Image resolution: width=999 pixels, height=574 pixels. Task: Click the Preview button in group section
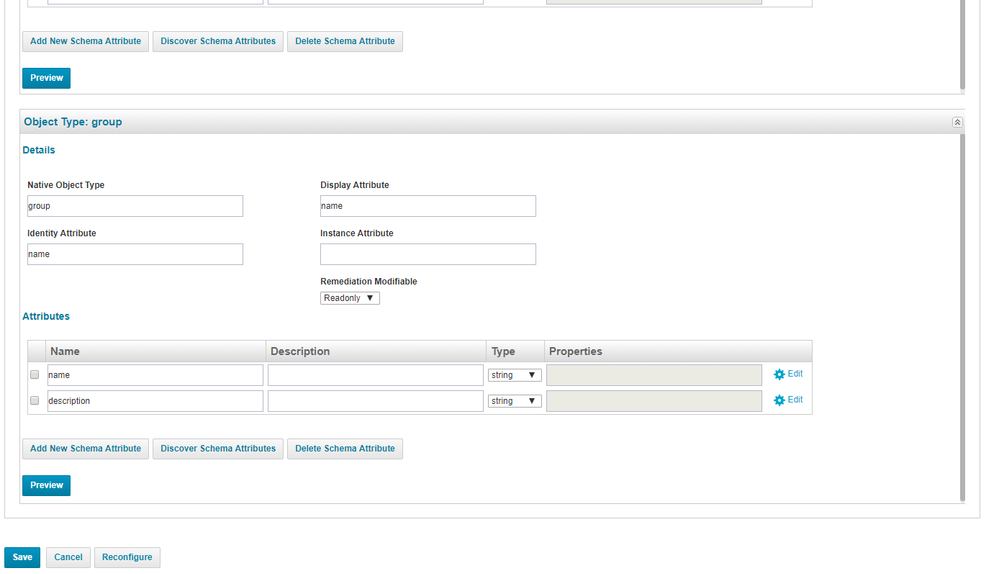(46, 485)
